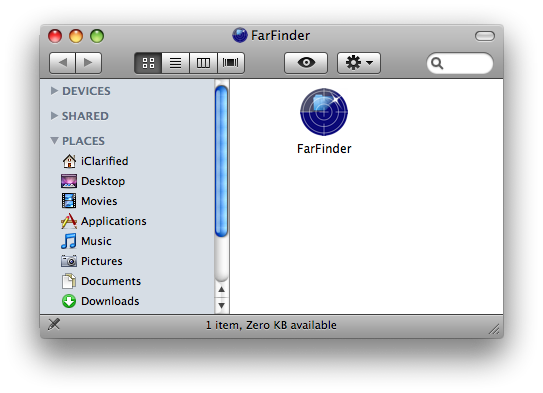Select the Pictures label in sidebar

(101, 261)
